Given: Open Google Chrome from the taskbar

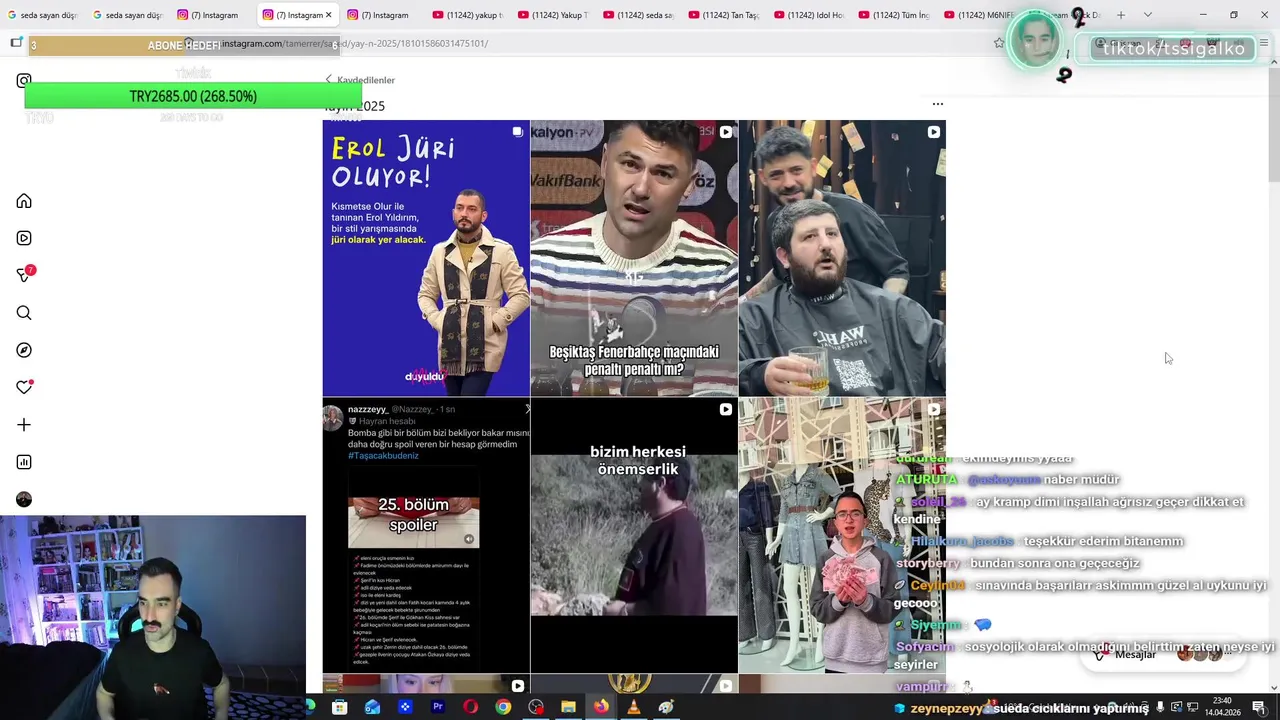Looking at the screenshot, I should pyautogui.click(x=503, y=707).
